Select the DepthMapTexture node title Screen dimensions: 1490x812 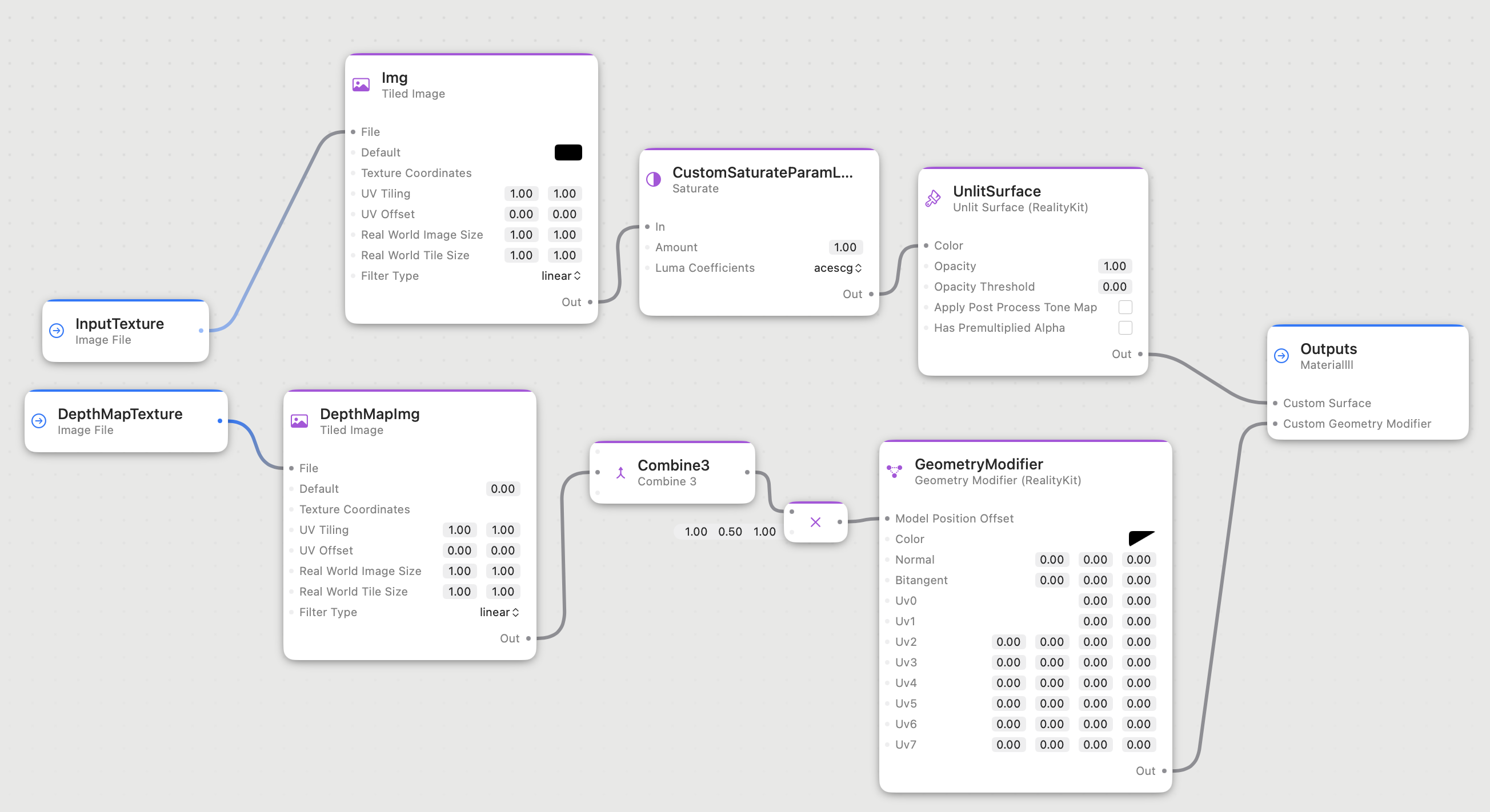tap(120, 414)
